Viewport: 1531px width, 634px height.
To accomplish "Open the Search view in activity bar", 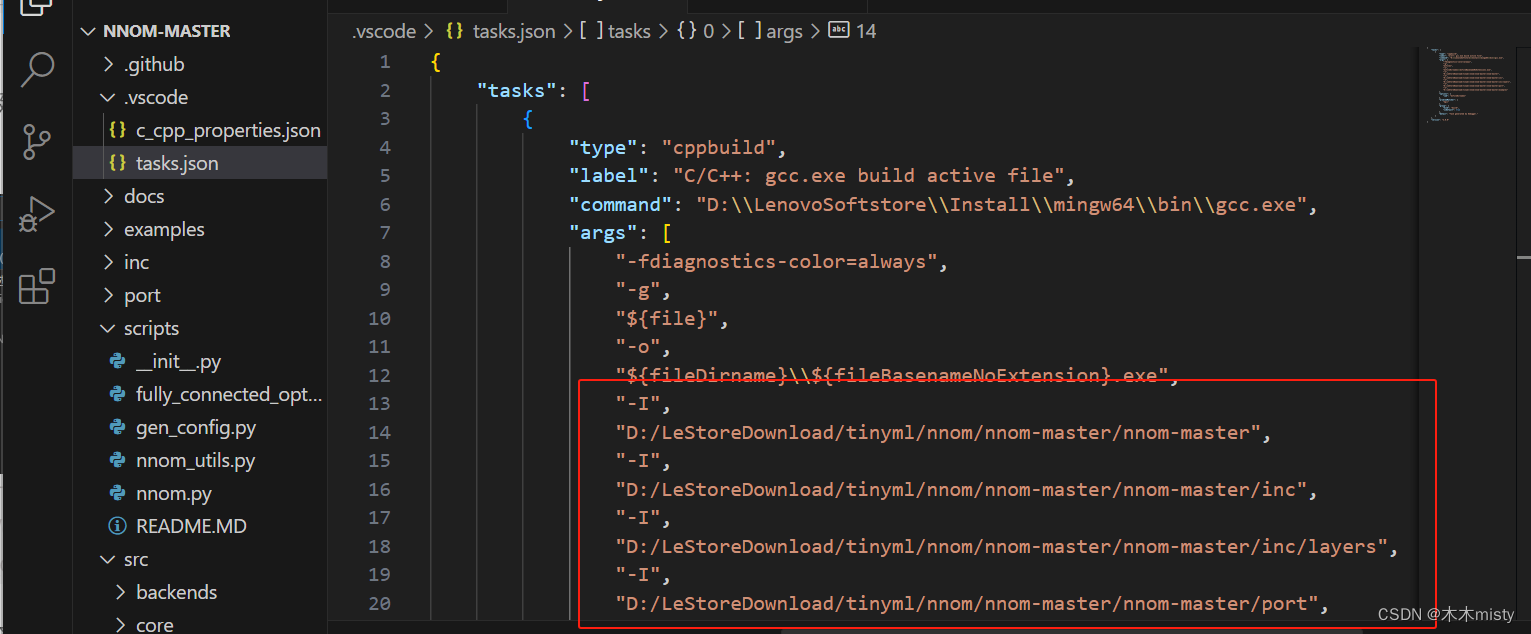I will coord(37,69).
